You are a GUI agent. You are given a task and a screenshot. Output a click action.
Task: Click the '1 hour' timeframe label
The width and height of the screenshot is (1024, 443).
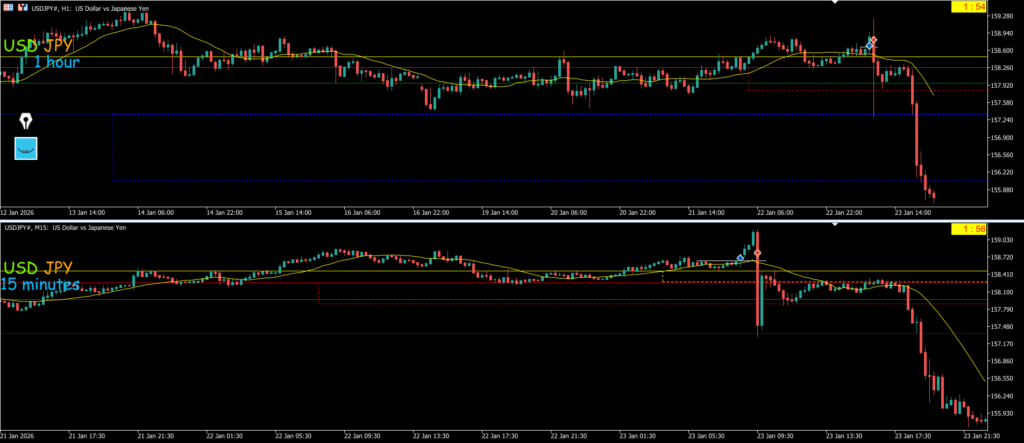pos(57,62)
